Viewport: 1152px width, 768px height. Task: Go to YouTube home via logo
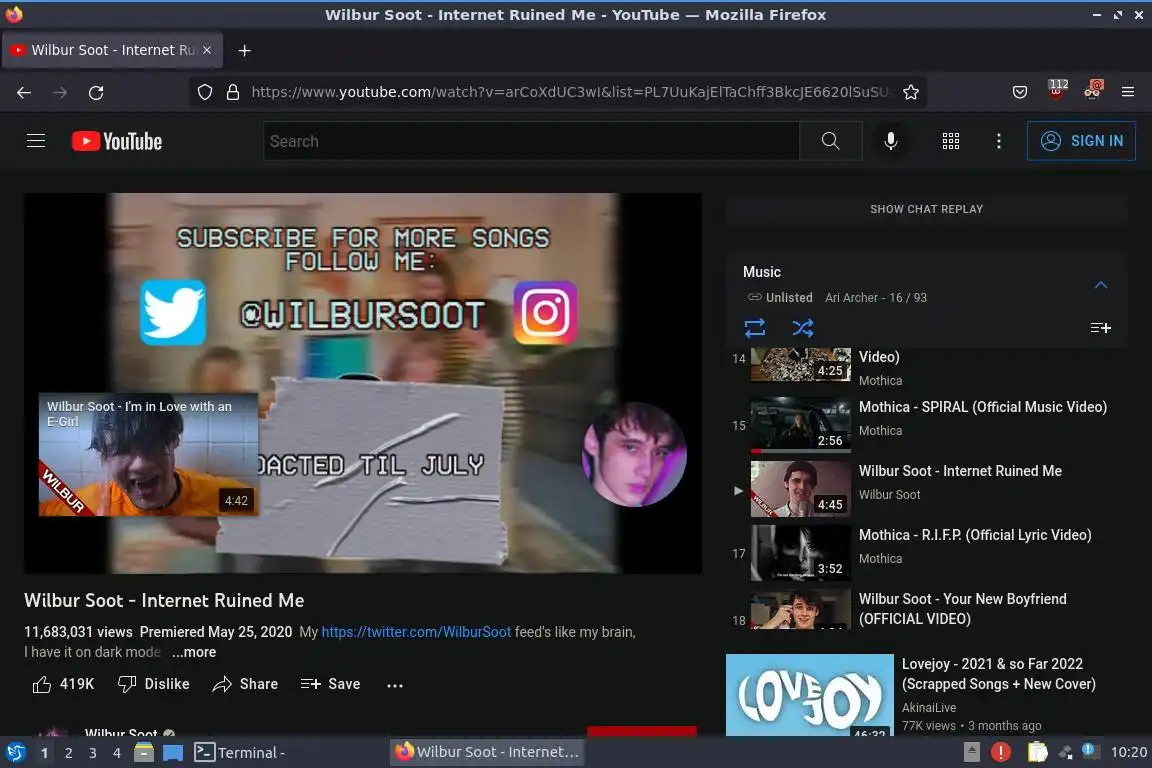(117, 141)
